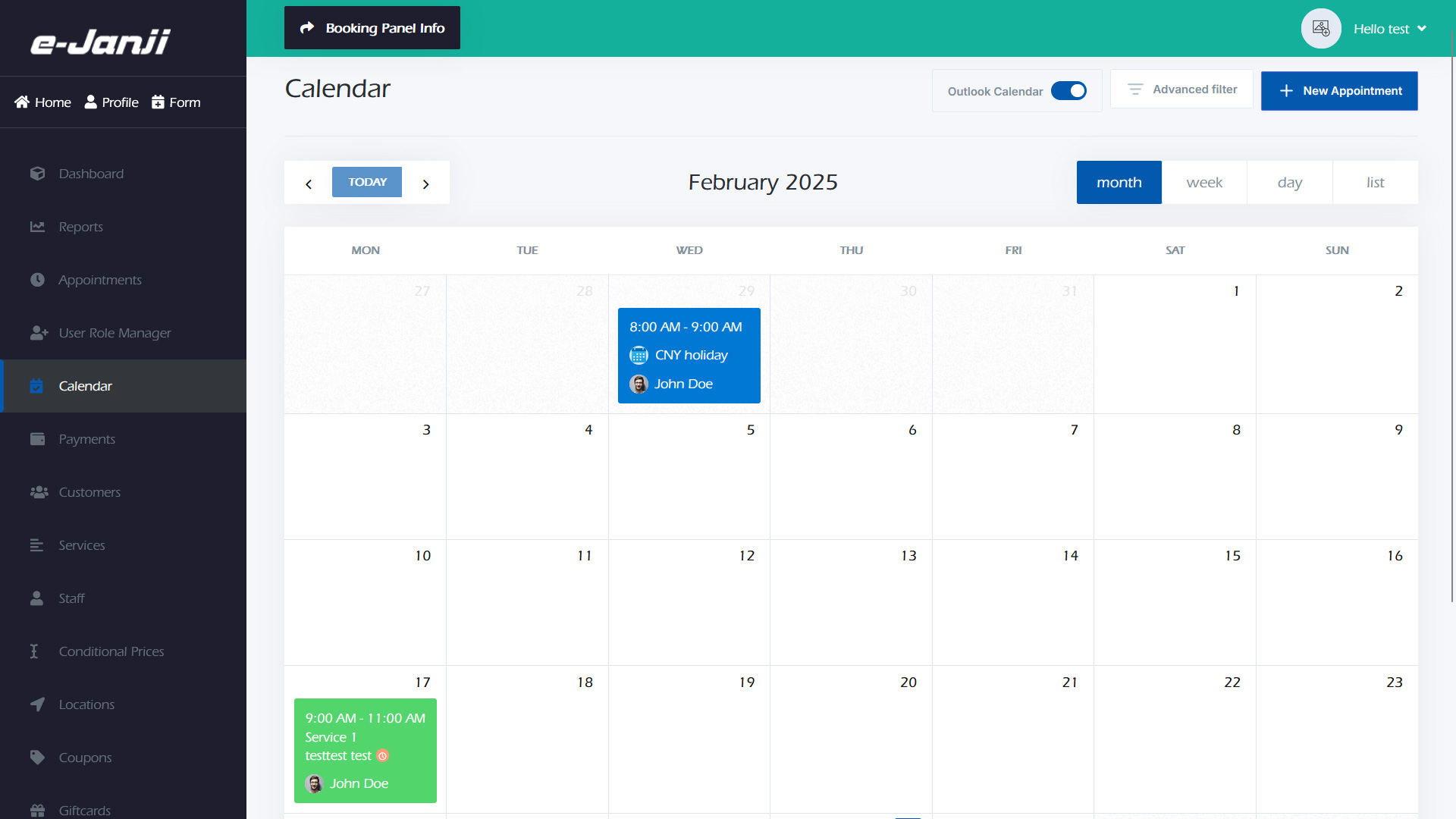Open Reports via its chart icon
Screen dimensions: 1456x819
point(37,227)
